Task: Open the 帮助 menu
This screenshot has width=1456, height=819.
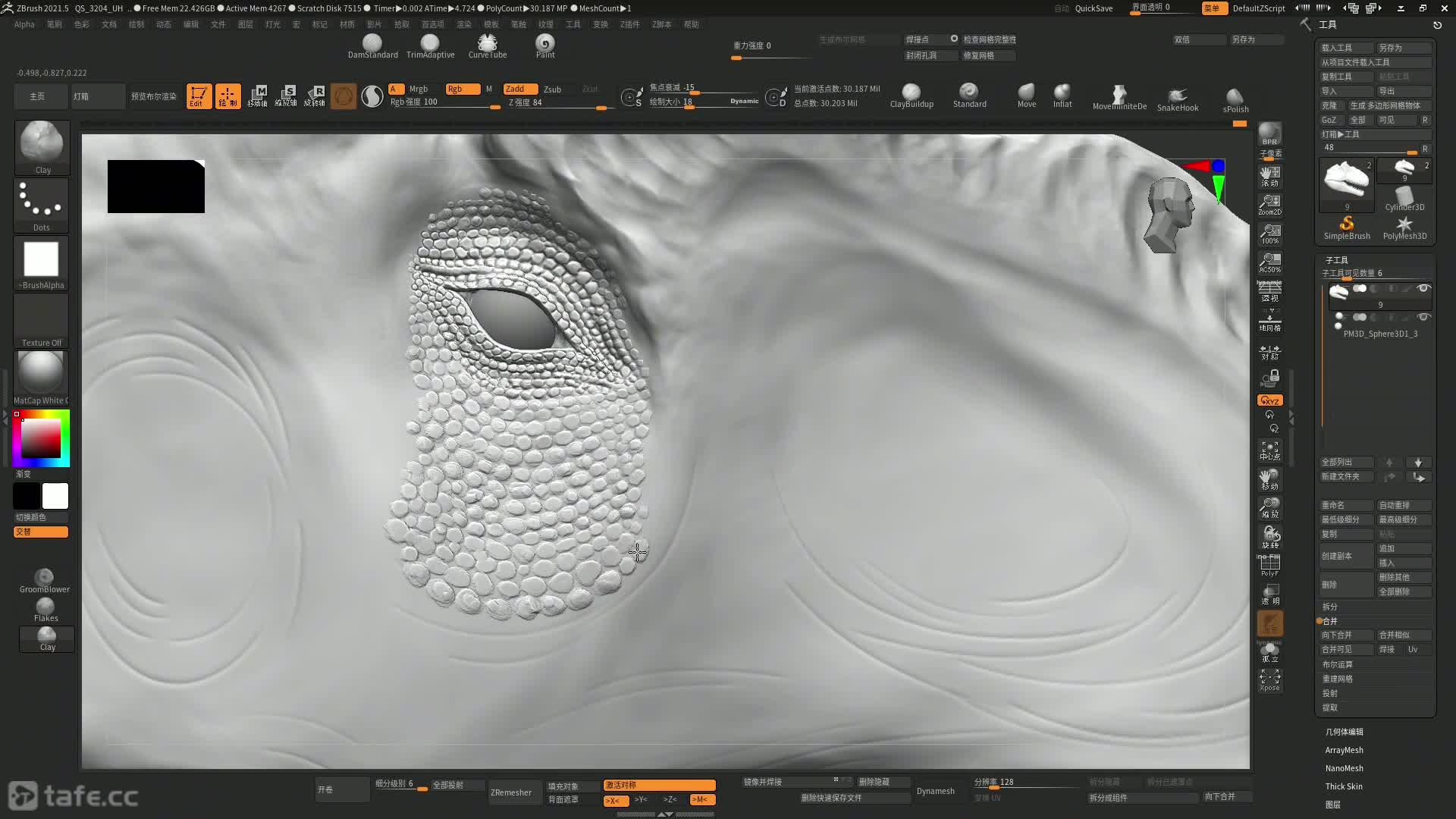Action: (x=691, y=24)
